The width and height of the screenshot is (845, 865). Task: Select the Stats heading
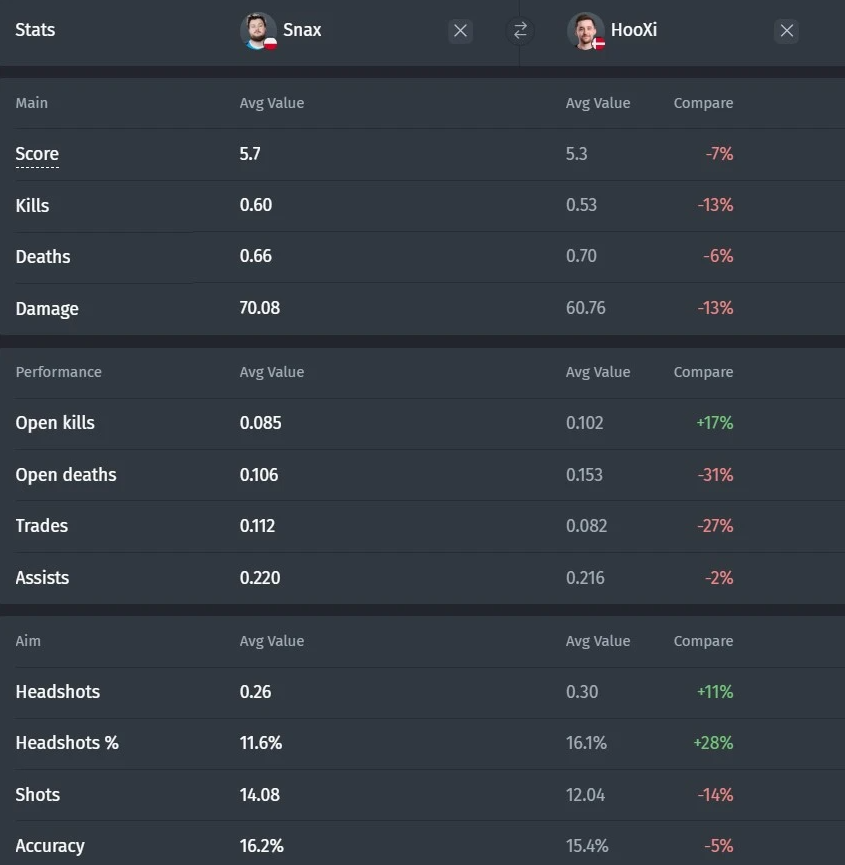coord(35,30)
